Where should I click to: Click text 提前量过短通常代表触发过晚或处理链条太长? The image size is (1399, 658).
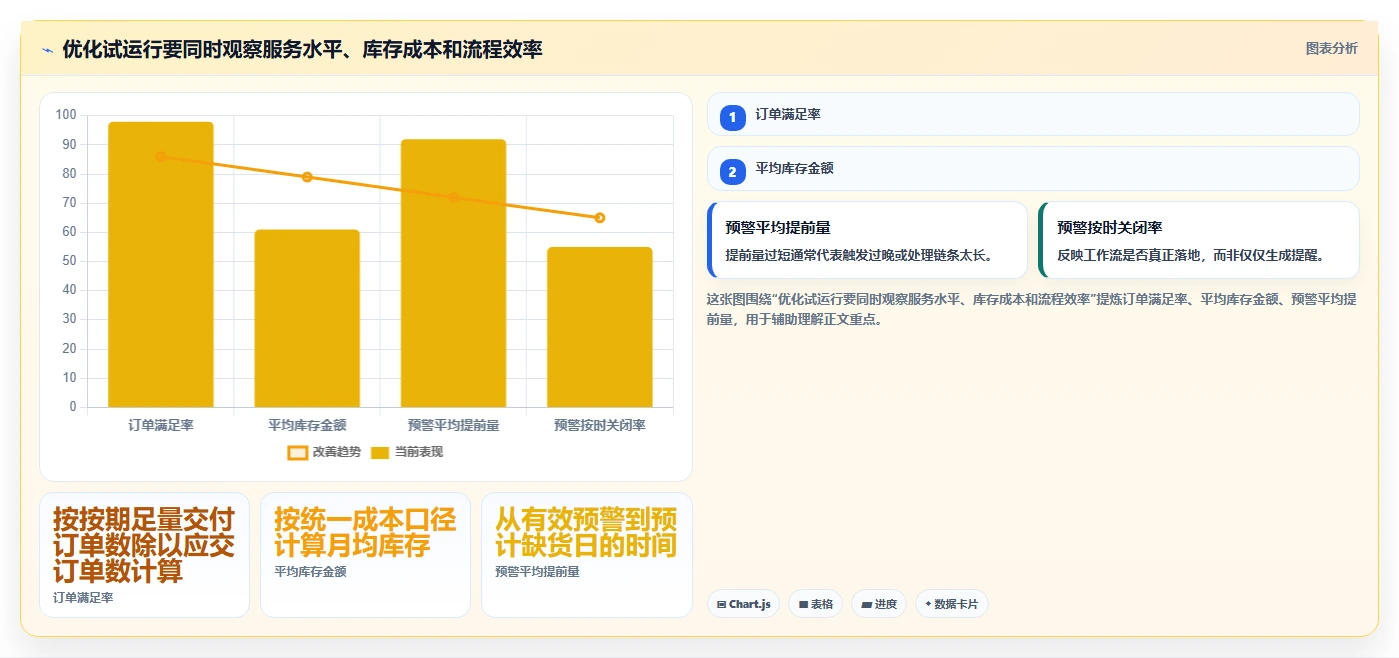coord(861,255)
